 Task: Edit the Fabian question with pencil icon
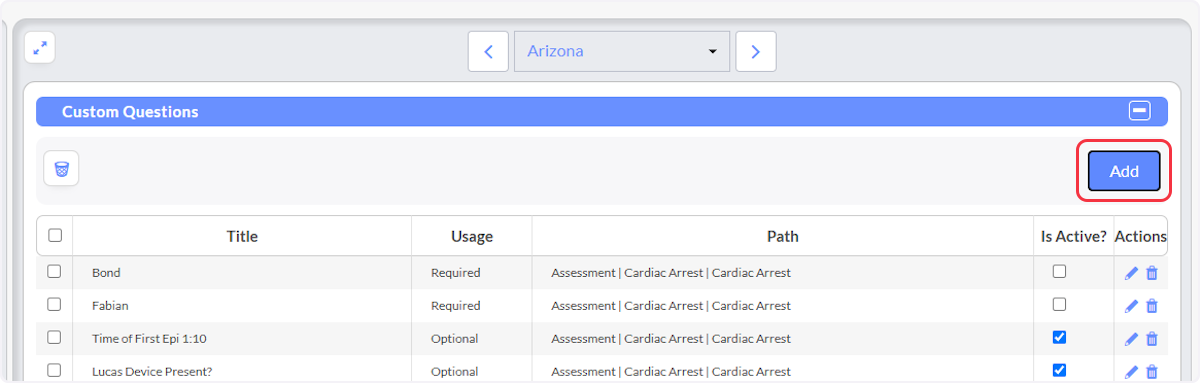[1131, 306]
